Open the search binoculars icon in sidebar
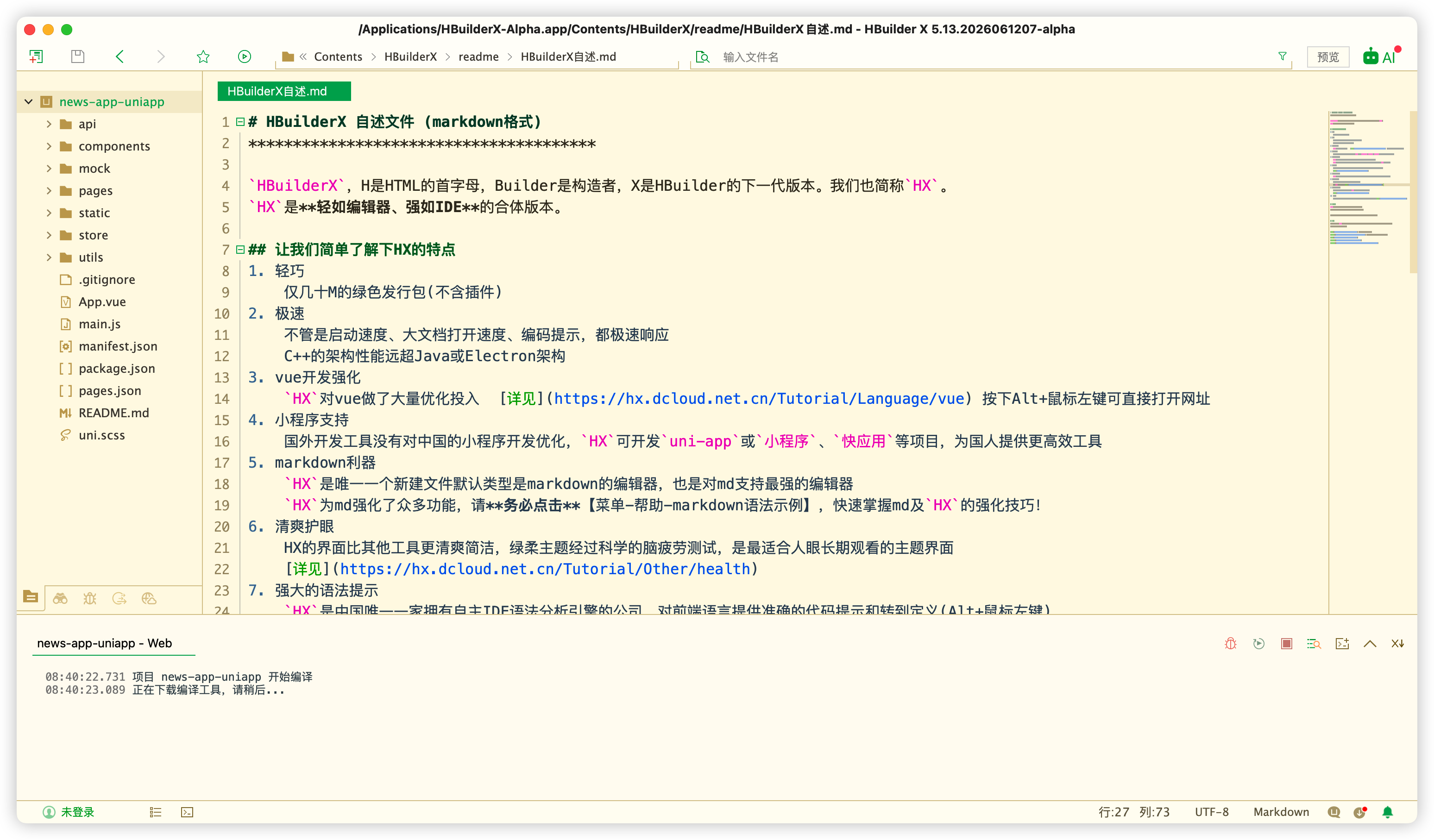Viewport: 1434px width, 840px height. [x=60, y=598]
